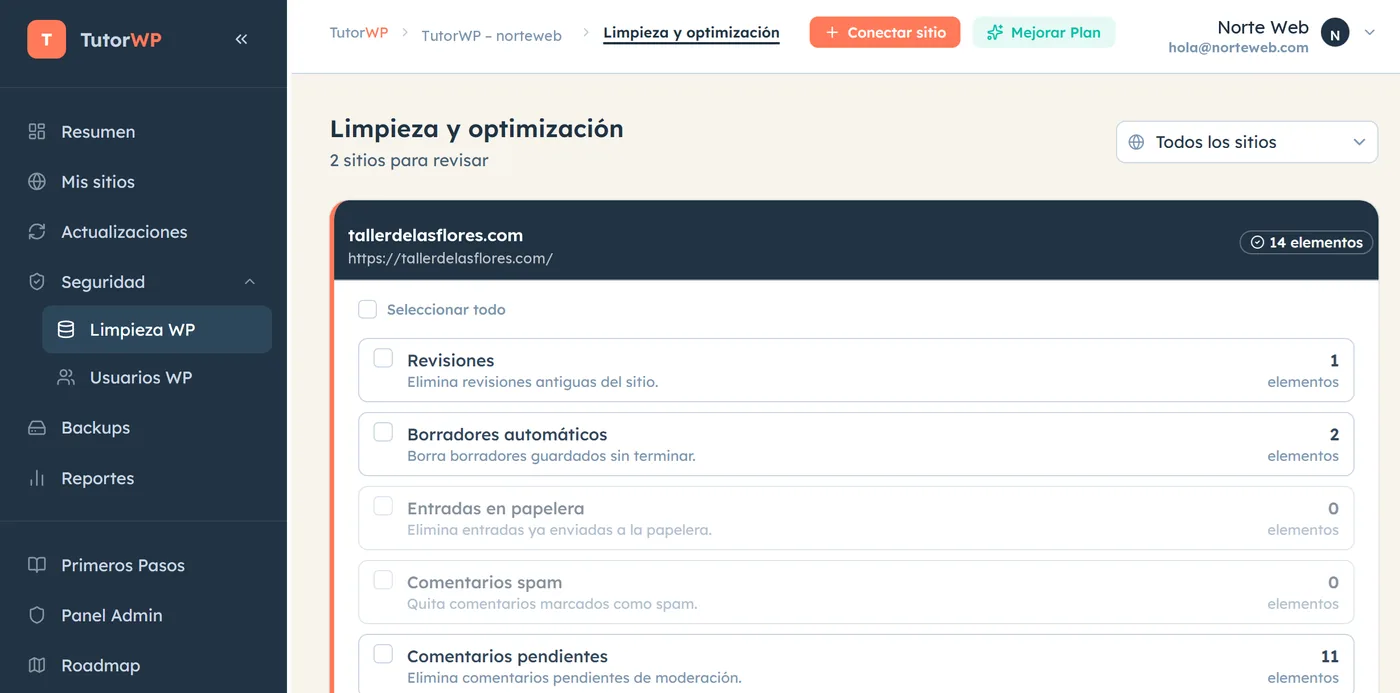Click the Usuarios WP people icon
The width and height of the screenshot is (1400, 693).
pos(66,377)
